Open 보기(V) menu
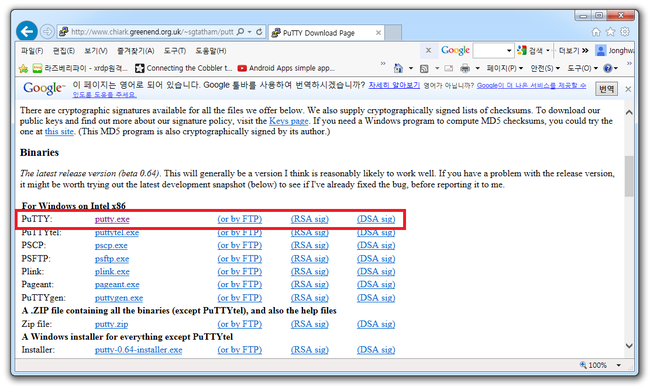Screen dimensions: 650x387 point(96,51)
